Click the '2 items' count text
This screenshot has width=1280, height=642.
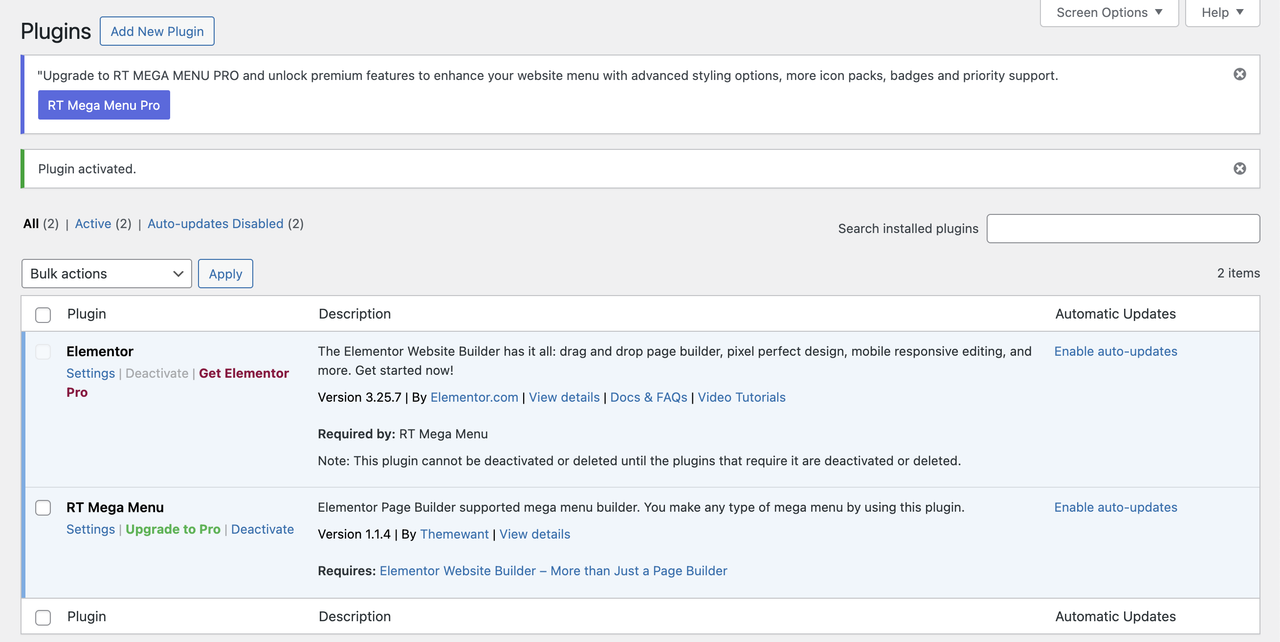tap(1238, 273)
